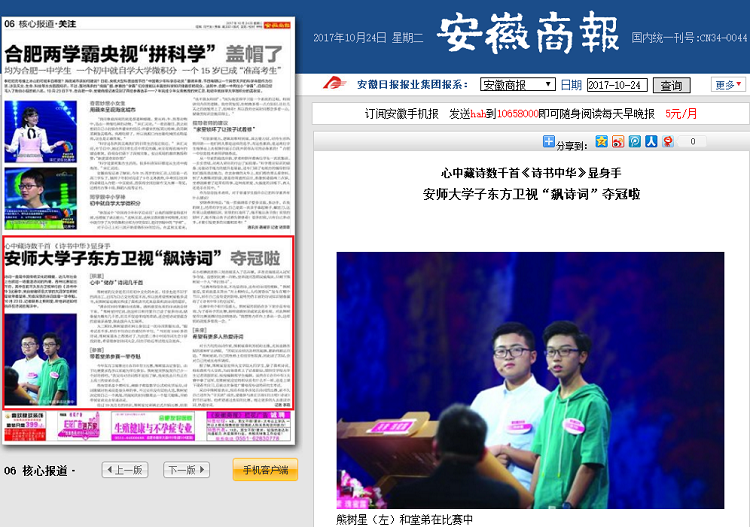Share article via Tencent Weibo icon
Viewport: 750px width, 527px height.
point(635,142)
